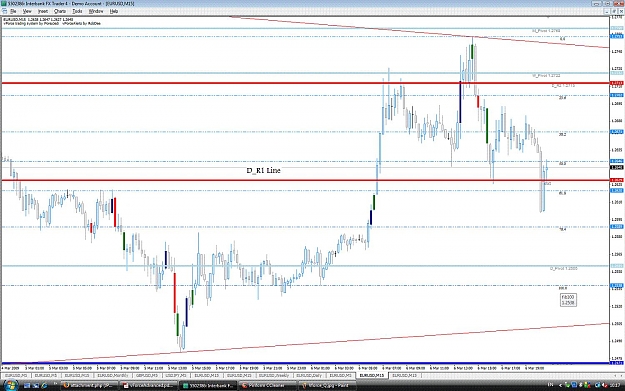Open the Help menu

click(114, 11)
